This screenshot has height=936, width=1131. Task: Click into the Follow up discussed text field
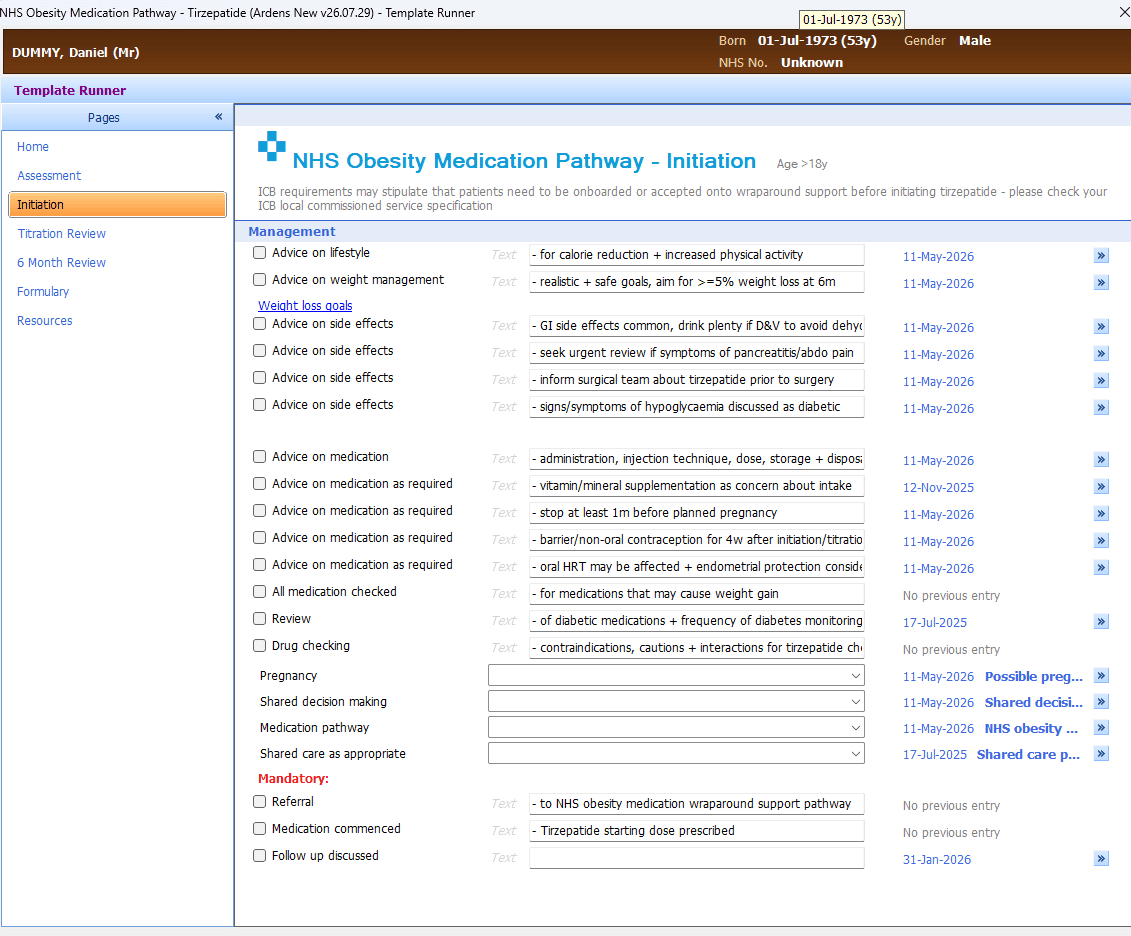tap(697, 857)
